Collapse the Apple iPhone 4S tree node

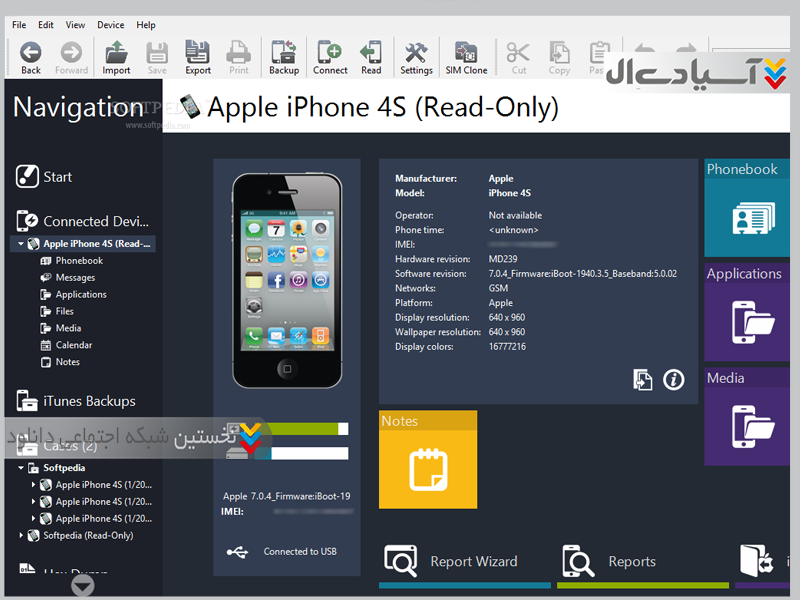coord(21,244)
